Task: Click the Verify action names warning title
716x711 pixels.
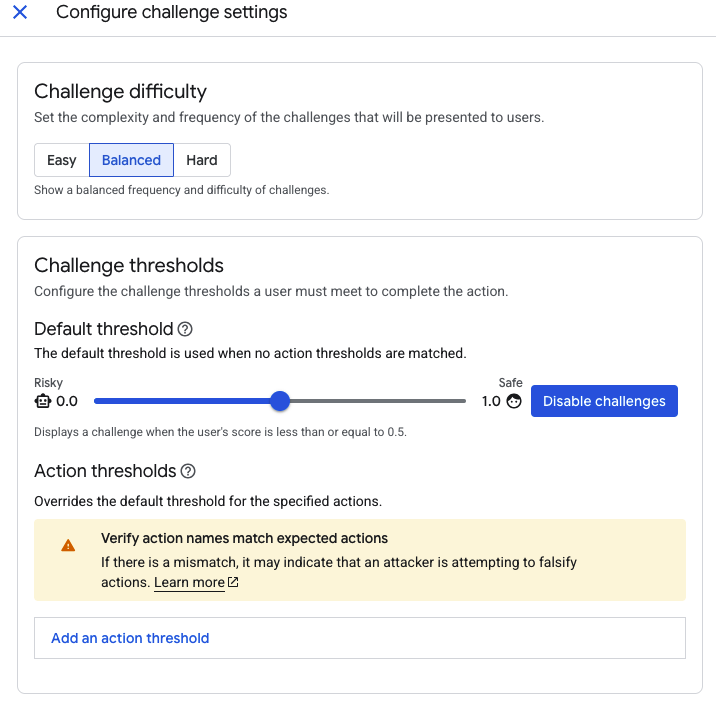Action: tap(244, 538)
